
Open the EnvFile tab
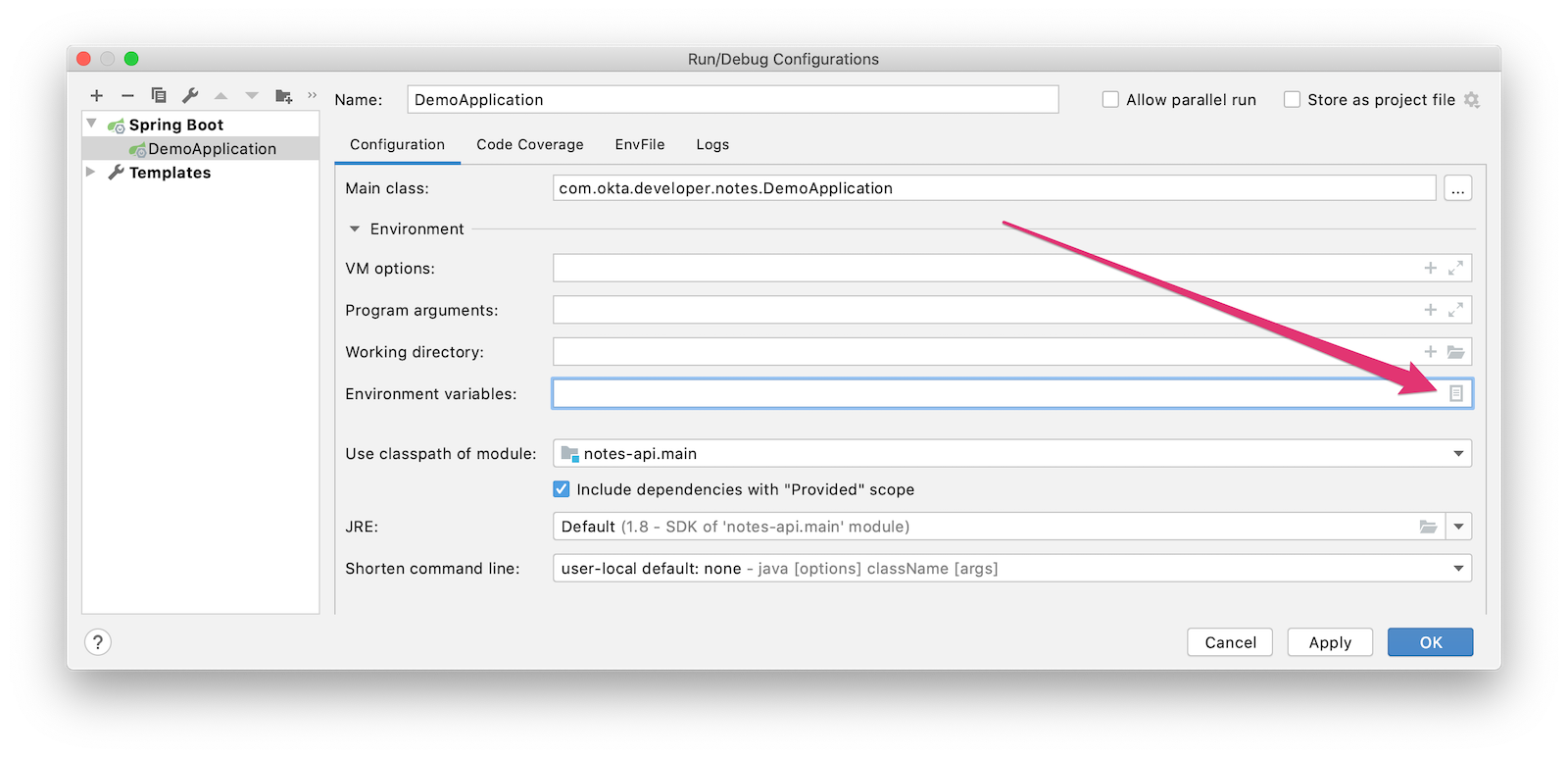639,144
